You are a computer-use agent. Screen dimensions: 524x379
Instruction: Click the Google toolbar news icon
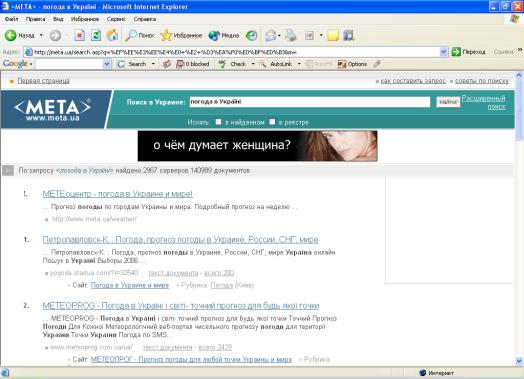(x=167, y=64)
